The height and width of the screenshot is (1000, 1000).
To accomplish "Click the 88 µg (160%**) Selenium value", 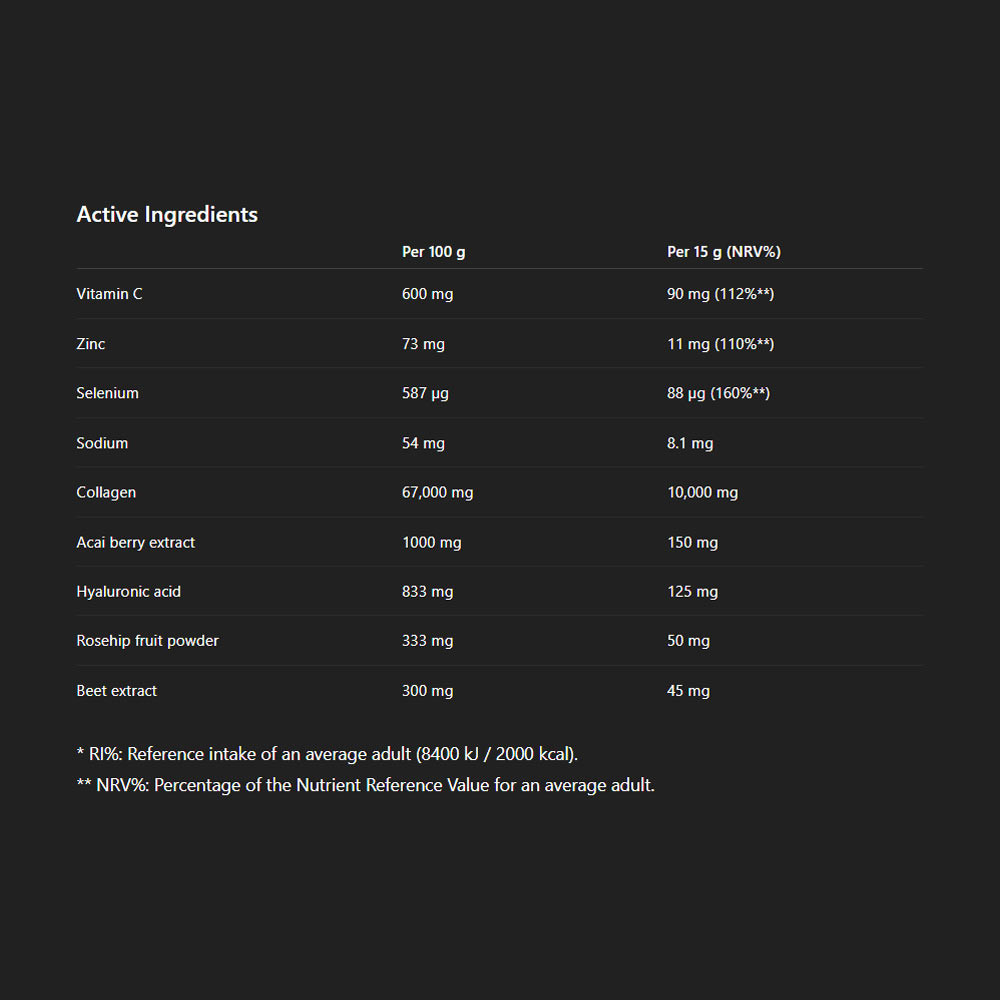I will pos(718,393).
